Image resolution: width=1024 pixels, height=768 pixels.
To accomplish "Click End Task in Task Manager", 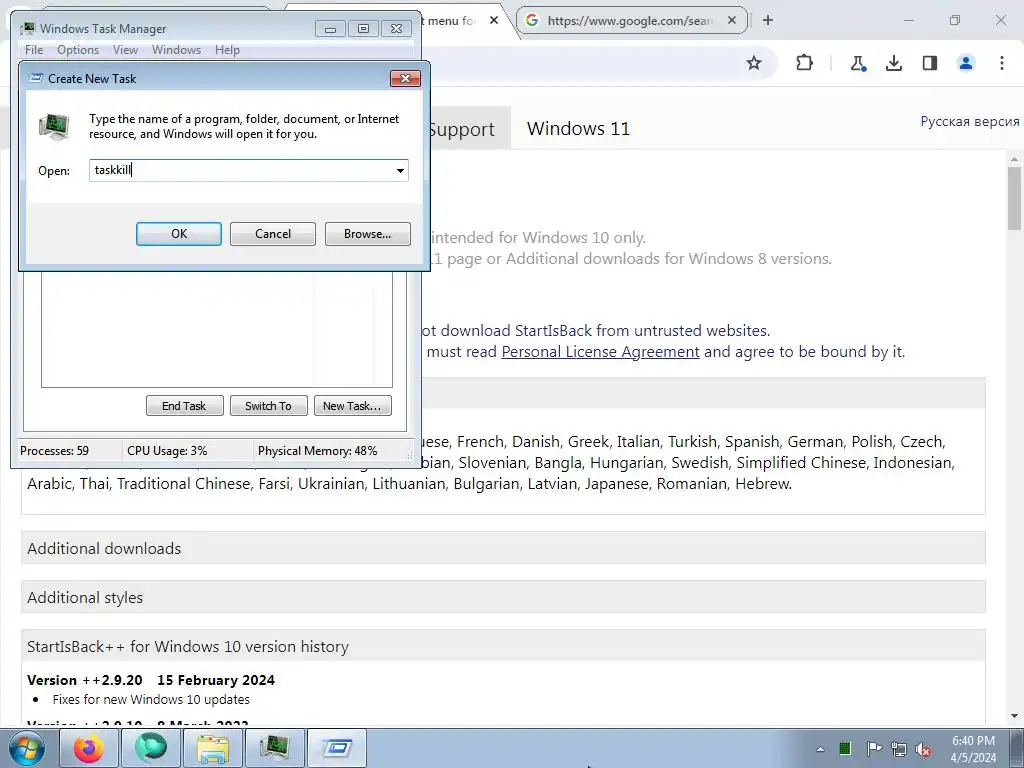I will (185, 406).
